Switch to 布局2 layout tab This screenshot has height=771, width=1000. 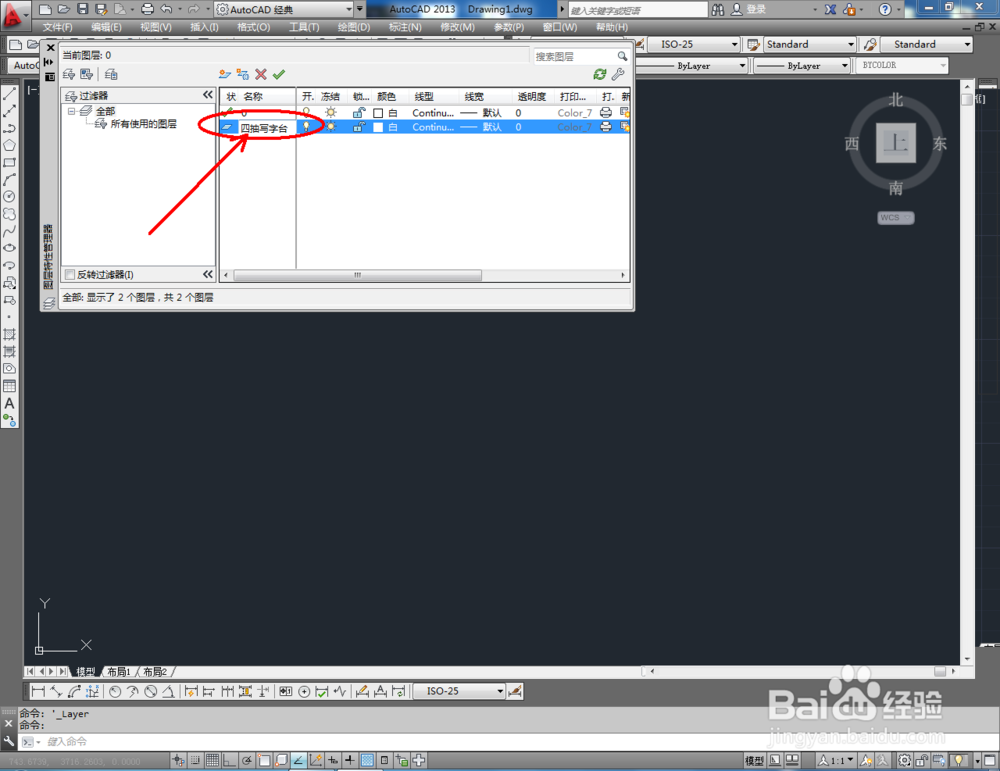click(155, 672)
